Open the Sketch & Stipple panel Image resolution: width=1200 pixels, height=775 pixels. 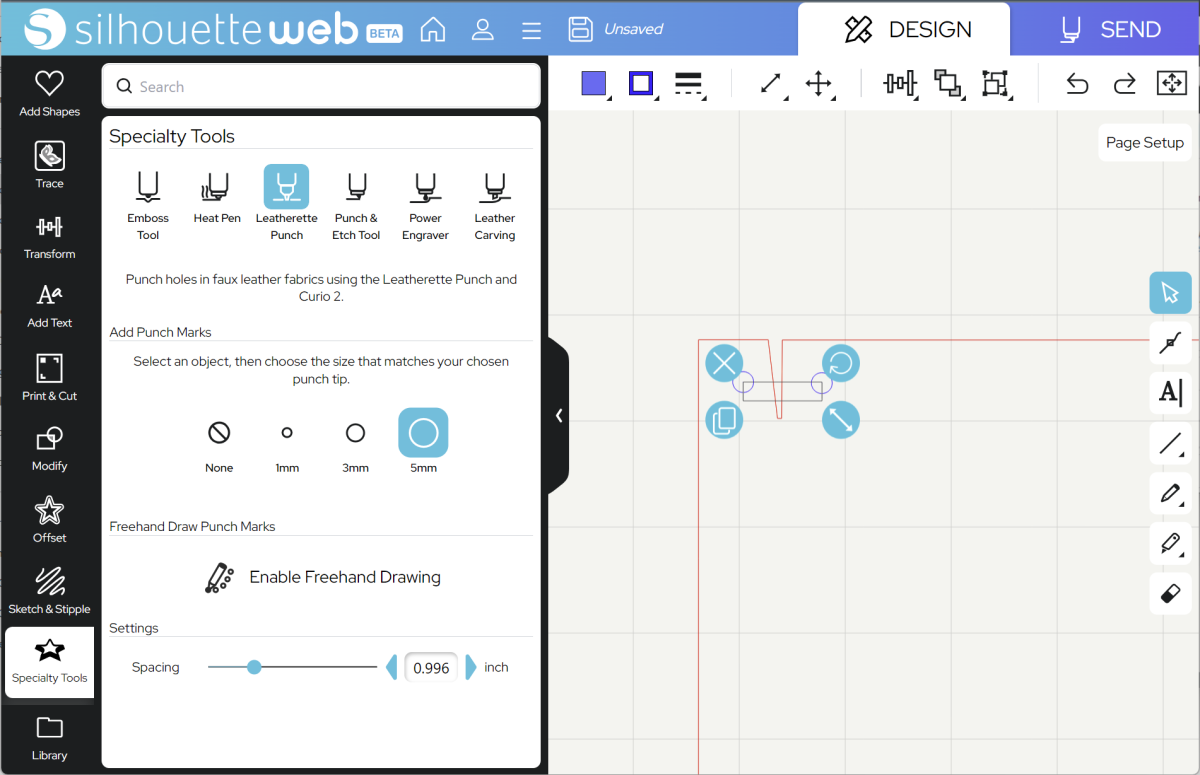pyautogui.click(x=50, y=591)
